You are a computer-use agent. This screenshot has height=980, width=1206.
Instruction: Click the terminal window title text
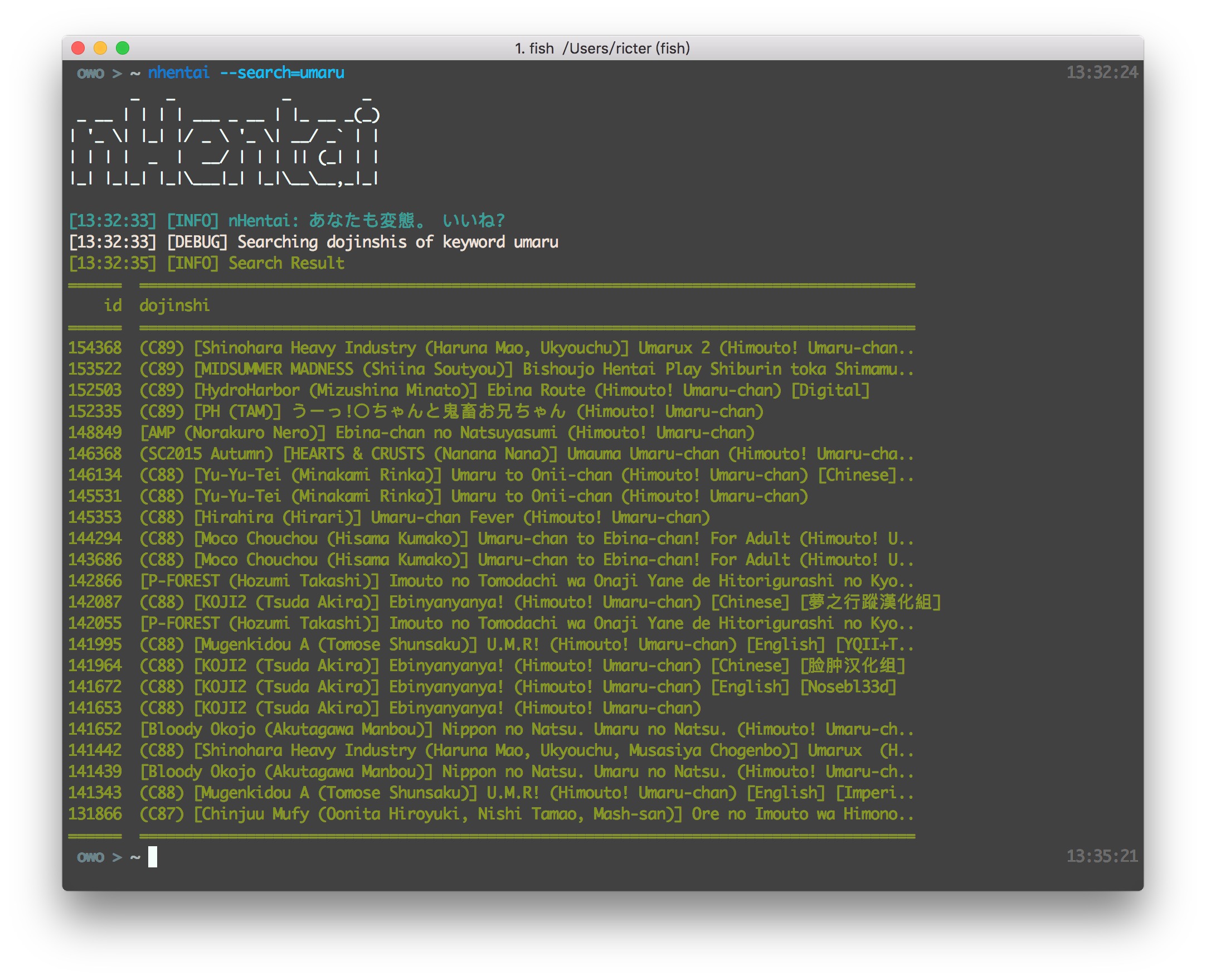click(601, 48)
